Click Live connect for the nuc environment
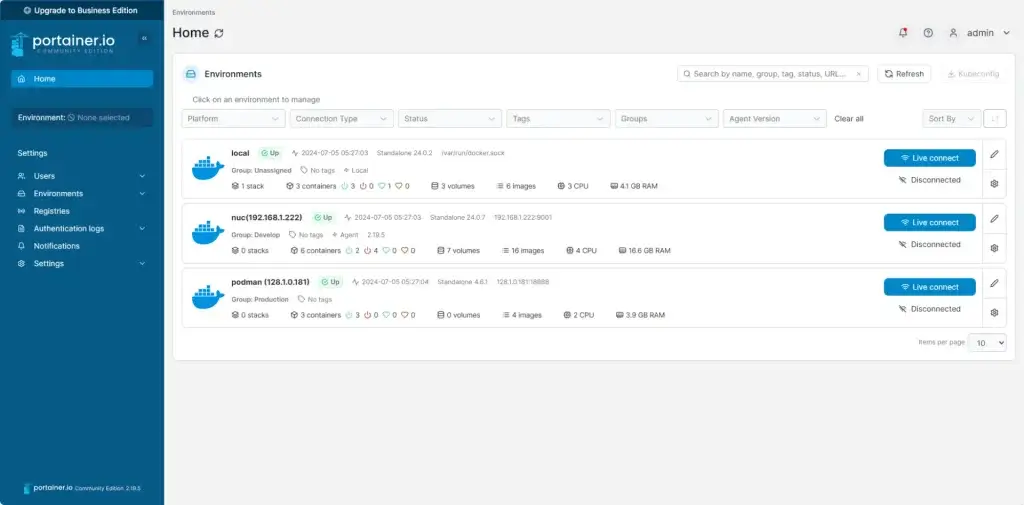 (929, 223)
